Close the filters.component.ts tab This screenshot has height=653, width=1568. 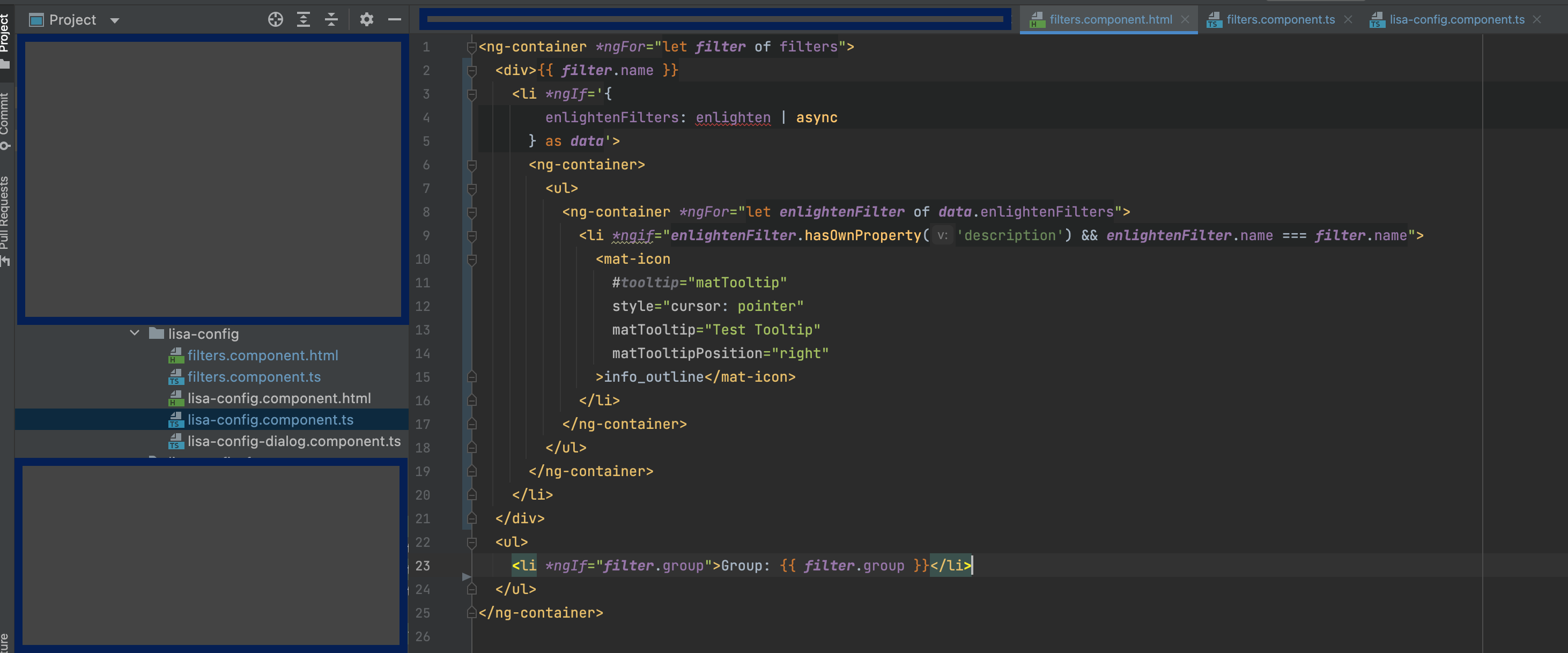coord(1348,19)
